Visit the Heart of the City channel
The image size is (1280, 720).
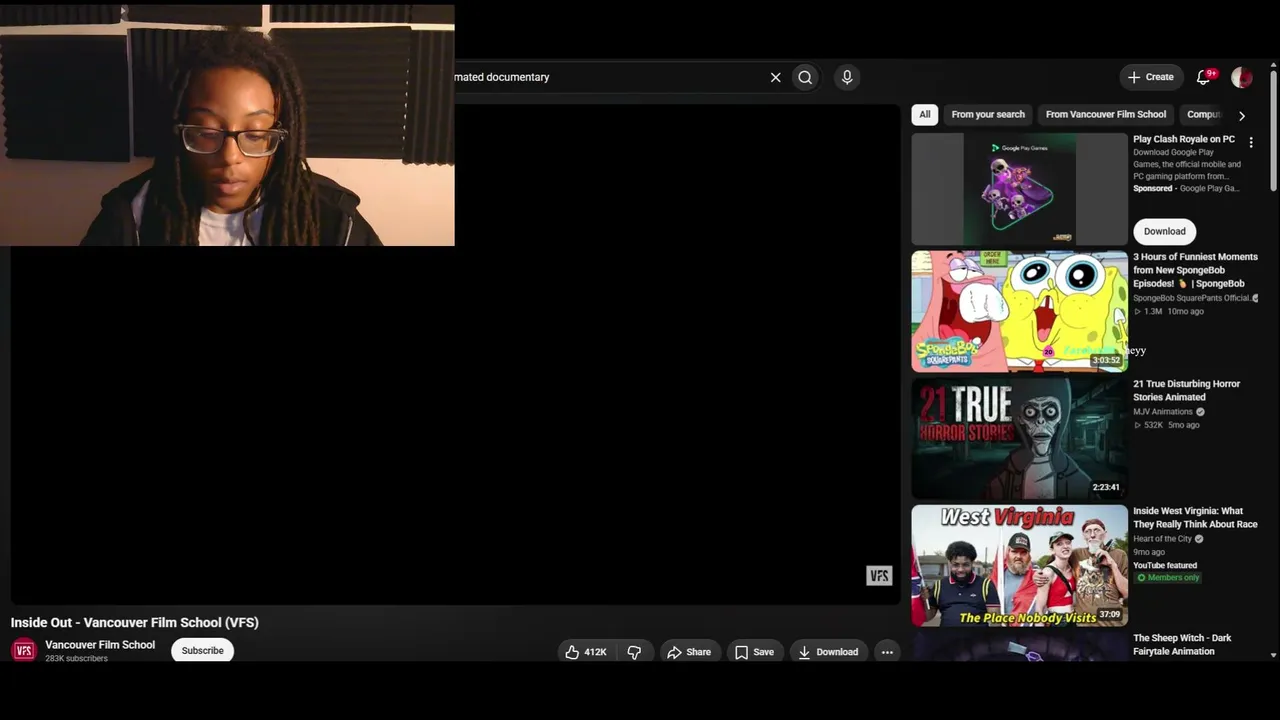click(1162, 539)
